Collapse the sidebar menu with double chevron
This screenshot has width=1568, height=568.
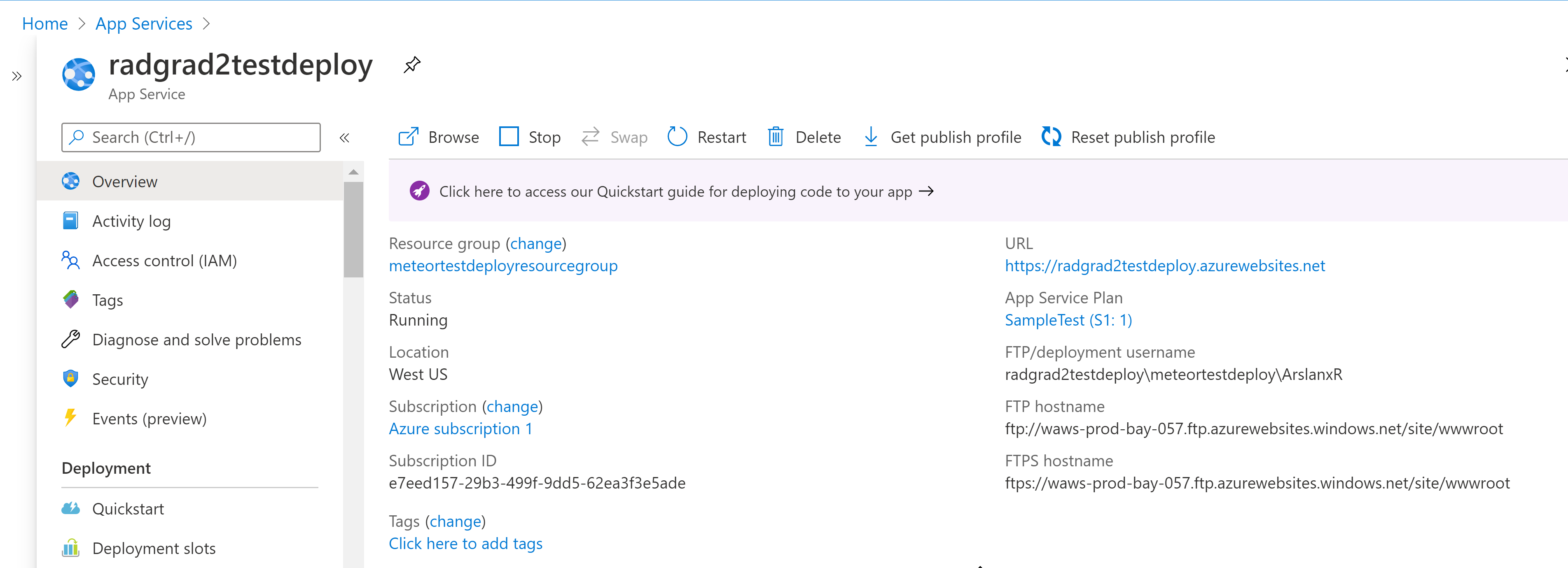(344, 137)
